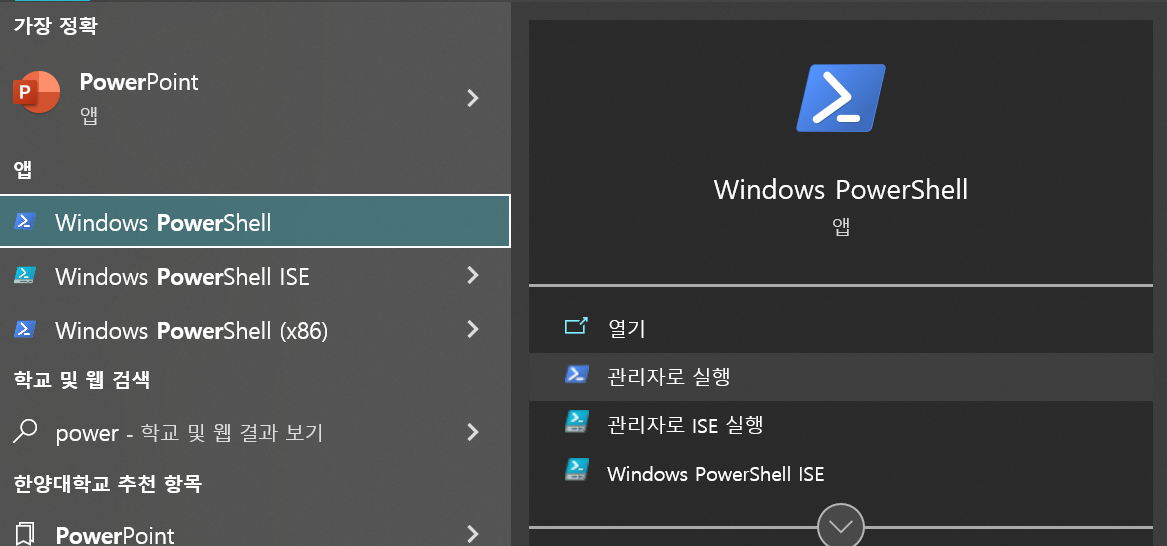
Task: Select Windows PowerShell (x86) result
Action: 255,330
